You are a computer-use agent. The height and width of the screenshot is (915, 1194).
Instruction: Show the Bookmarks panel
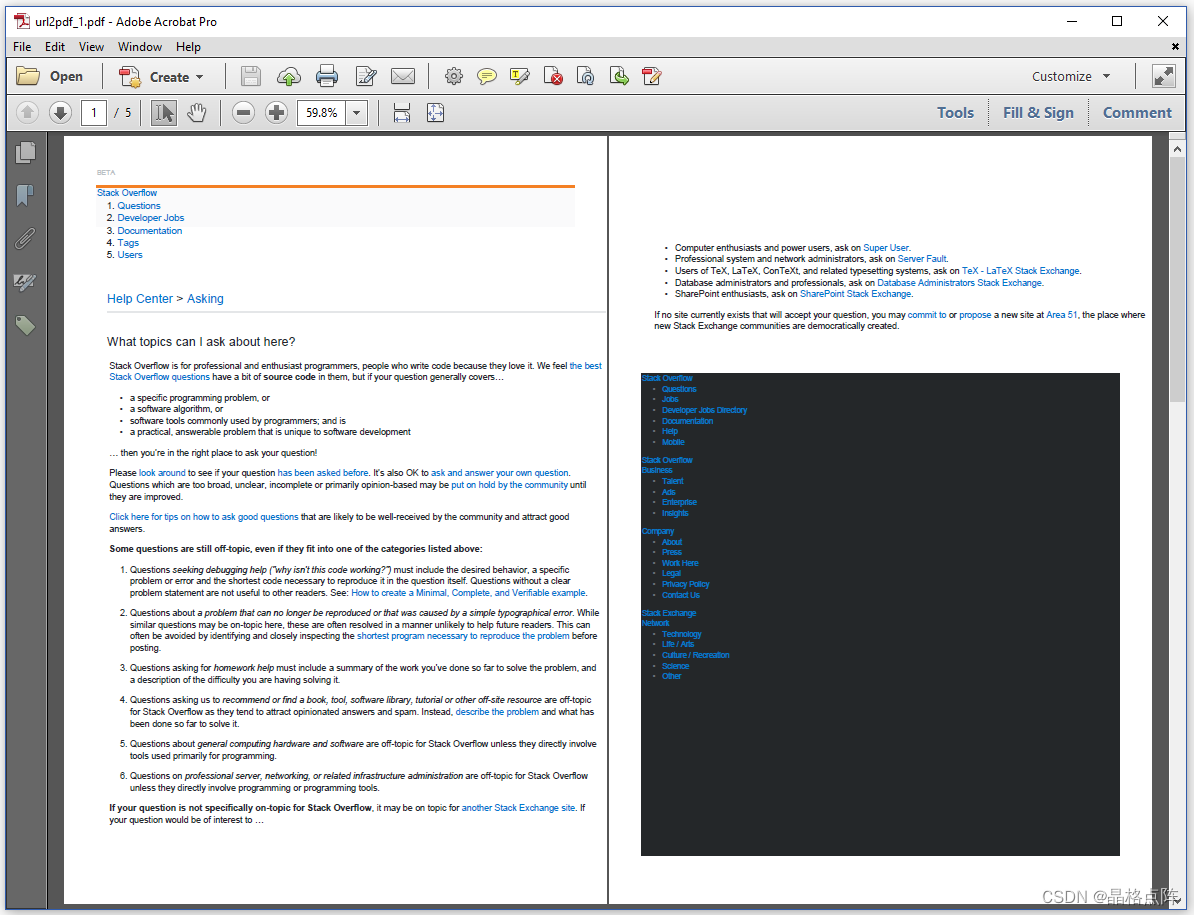tap(25, 196)
